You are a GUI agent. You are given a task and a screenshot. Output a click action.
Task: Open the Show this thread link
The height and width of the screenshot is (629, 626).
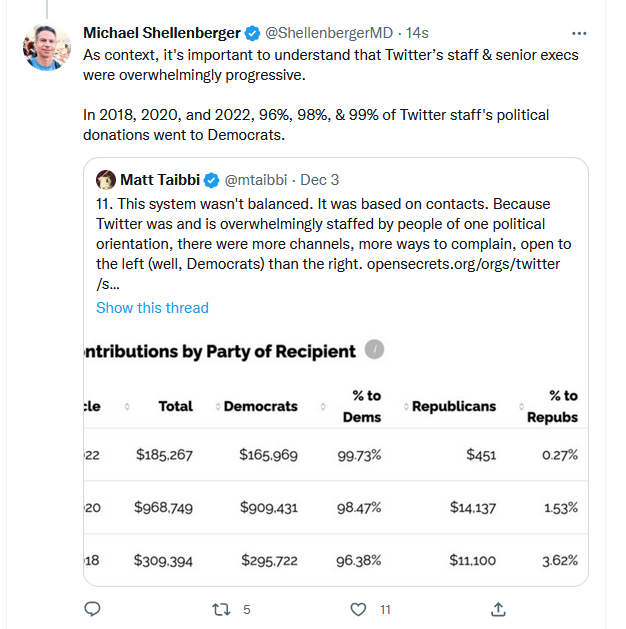152,308
